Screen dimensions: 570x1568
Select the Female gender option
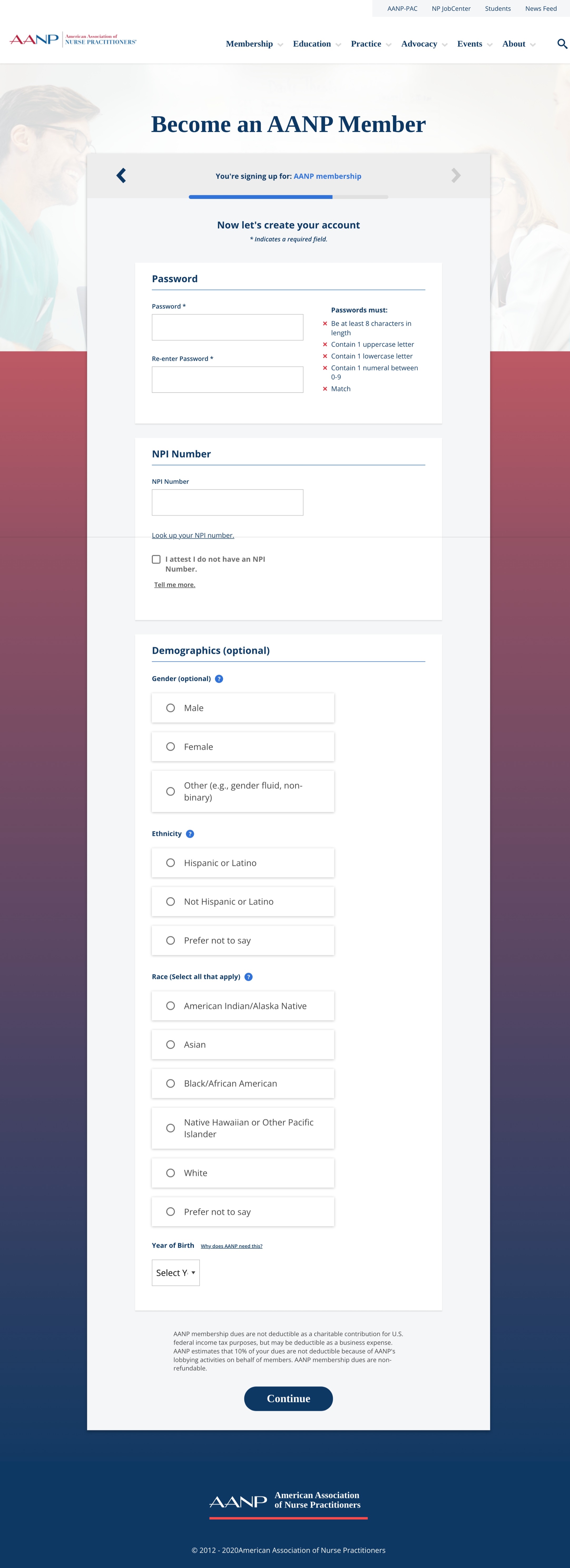pos(170,747)
